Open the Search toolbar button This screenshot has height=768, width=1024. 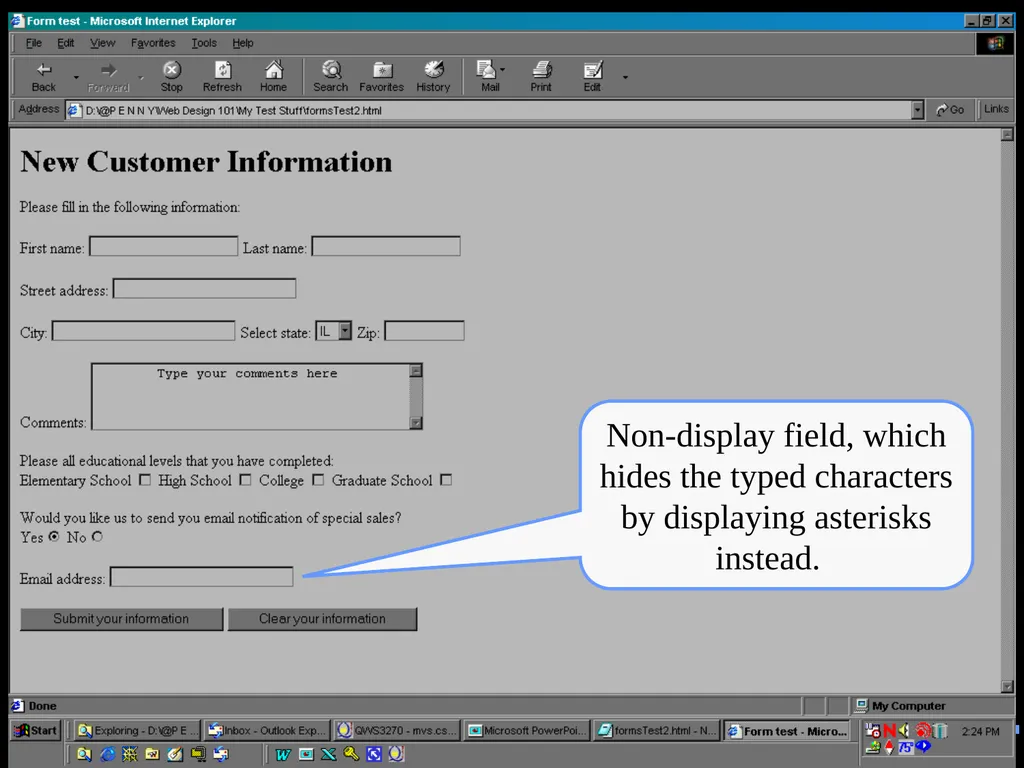(x=330, y=76)
